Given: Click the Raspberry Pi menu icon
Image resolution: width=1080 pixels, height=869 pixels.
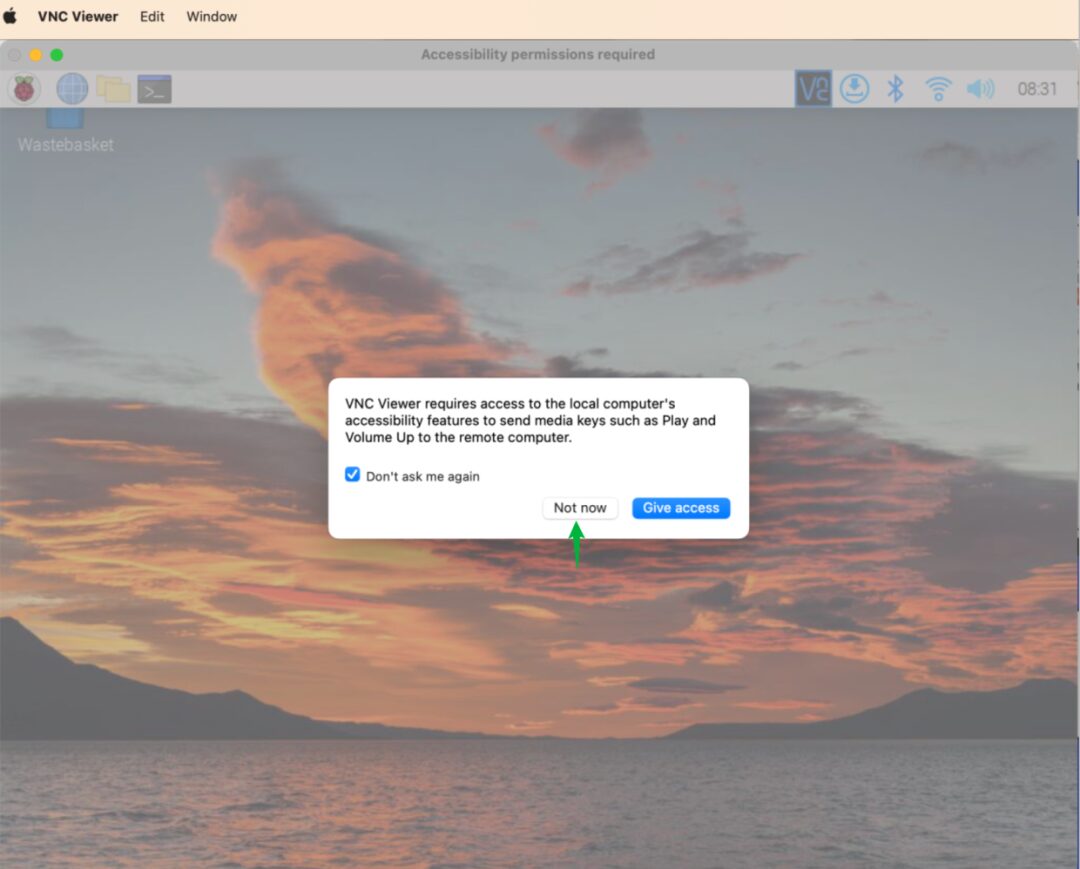Looking at the screenshot, I should (x=24, y=89).
